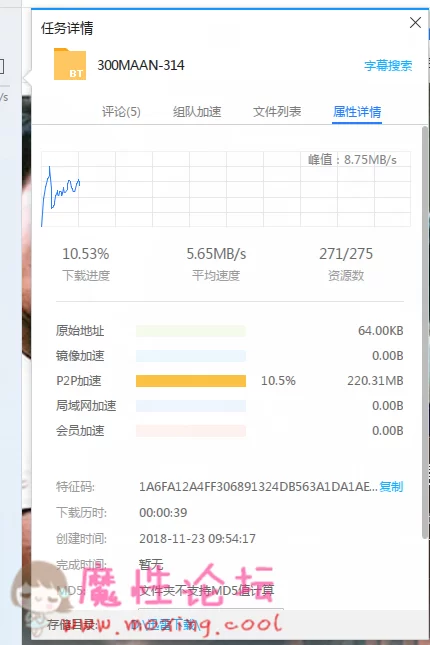Select the 文件列表 tab
This screenshot has width=430, height=645.
tap(277, 111)
